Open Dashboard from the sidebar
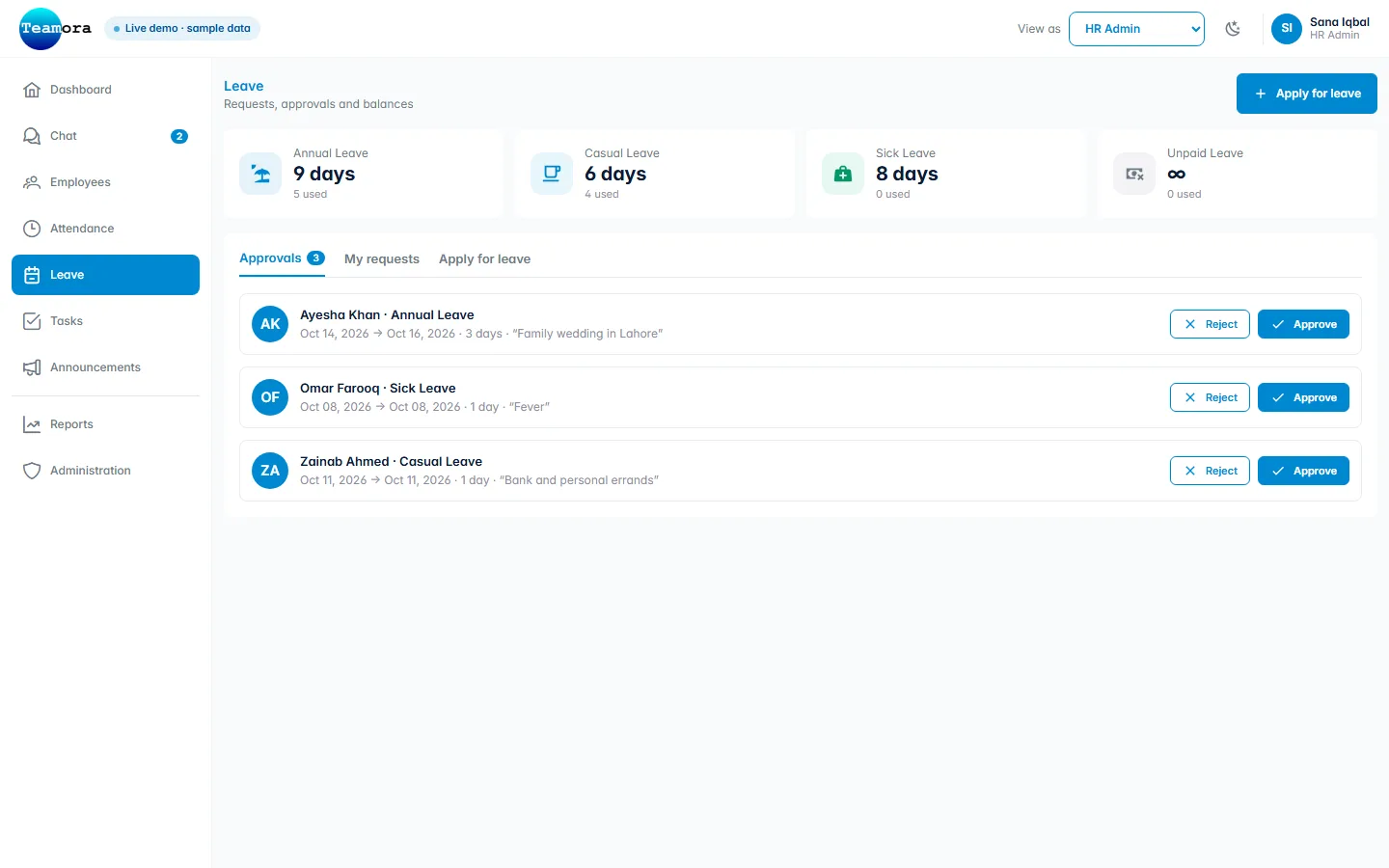Image resolution: width=1389 pixels, height=868 pixels. (105, 90)
